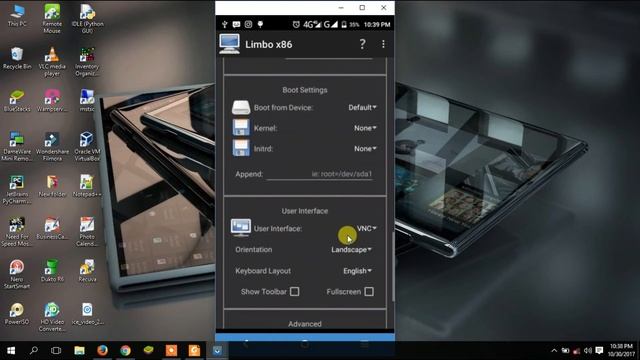Open Wampserver desktop icon
This screenshot has height=360, width=640.
coord(52,100)
